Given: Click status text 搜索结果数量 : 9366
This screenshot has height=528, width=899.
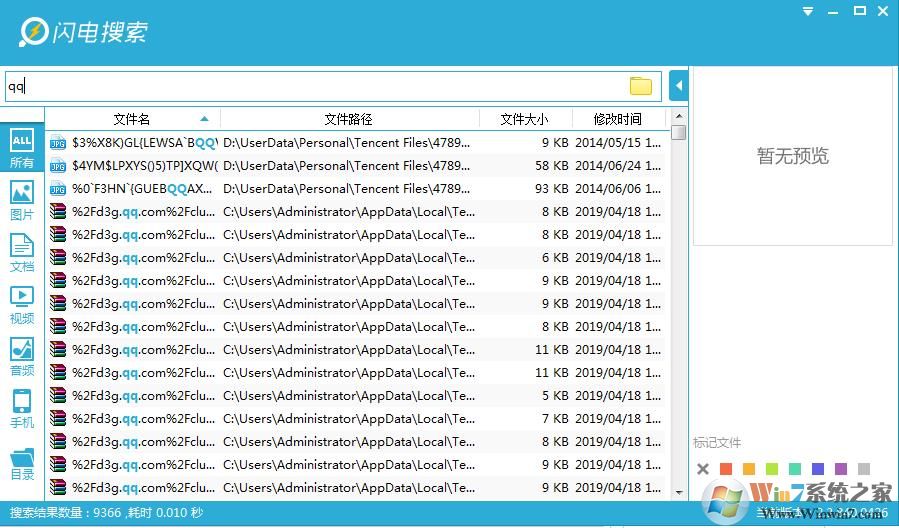Looking at the screenshot, I should 65,513.
